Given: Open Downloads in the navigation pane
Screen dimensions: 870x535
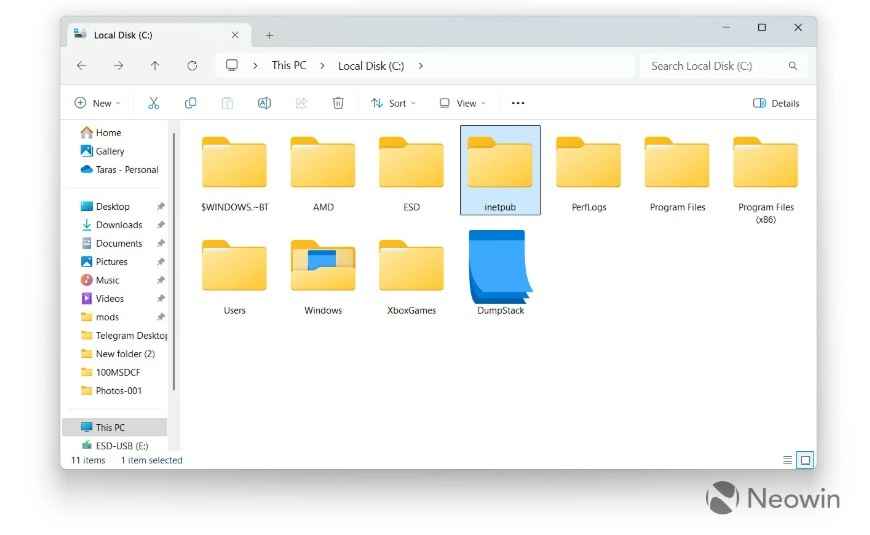Looking at the screenshot, I should [118, 225].
